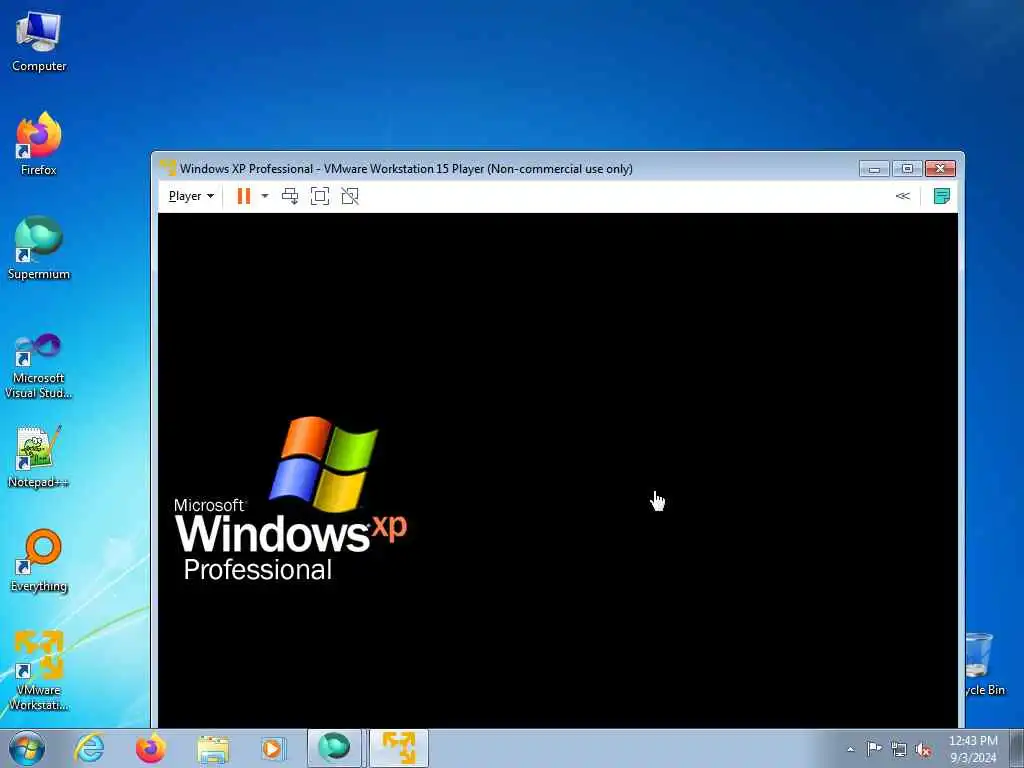The image size is (1024, 768).
Task: Maximize the VMware Player window
Action: pyautogui.click(x=907, y=168)
